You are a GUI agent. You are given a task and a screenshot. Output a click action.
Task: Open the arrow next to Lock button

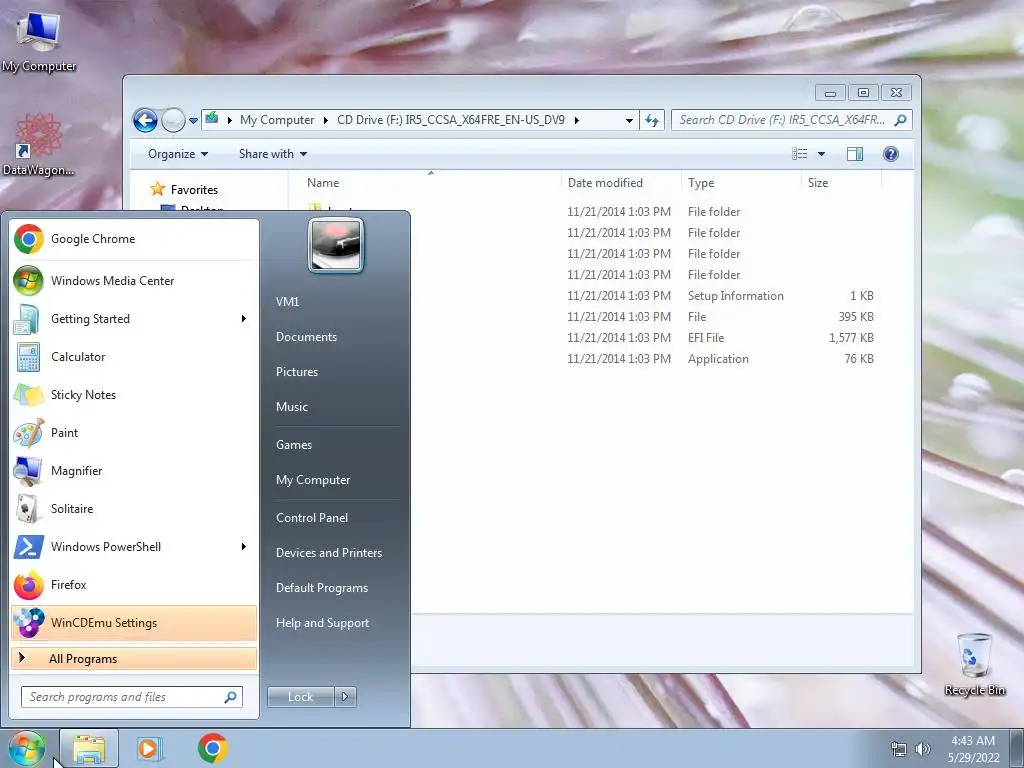click(x=345, y=697)
